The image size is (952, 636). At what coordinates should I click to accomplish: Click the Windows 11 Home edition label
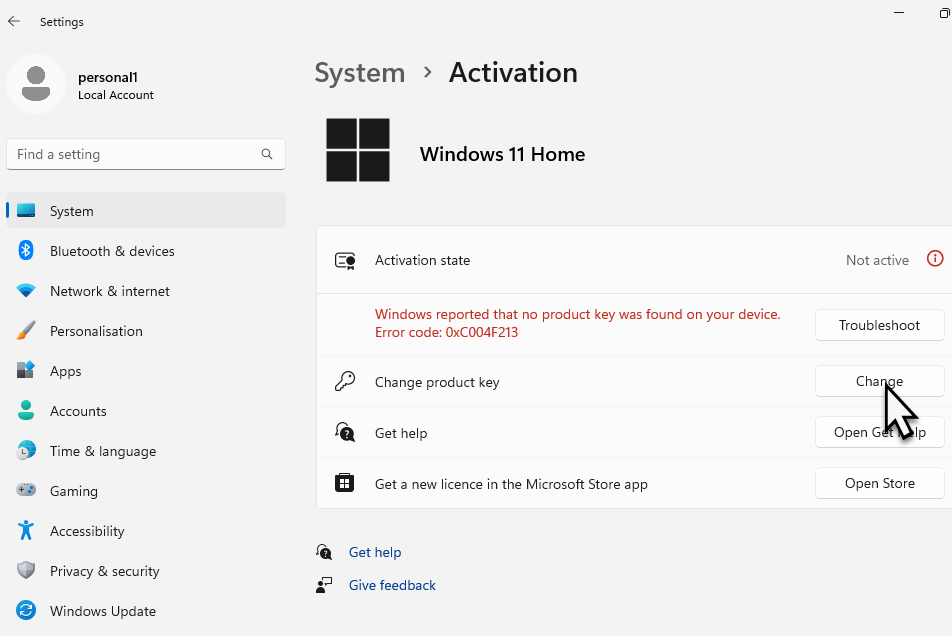click(x=502, y=154)
